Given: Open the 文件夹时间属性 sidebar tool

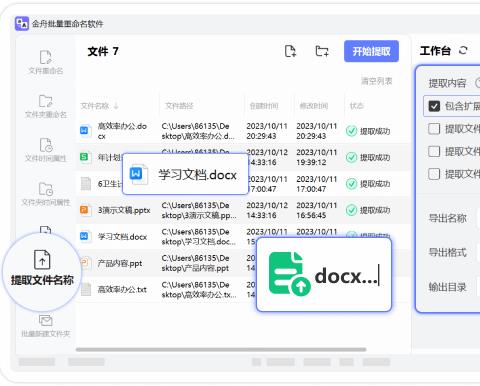Looking at the screenshot, I should coord(46,194).
